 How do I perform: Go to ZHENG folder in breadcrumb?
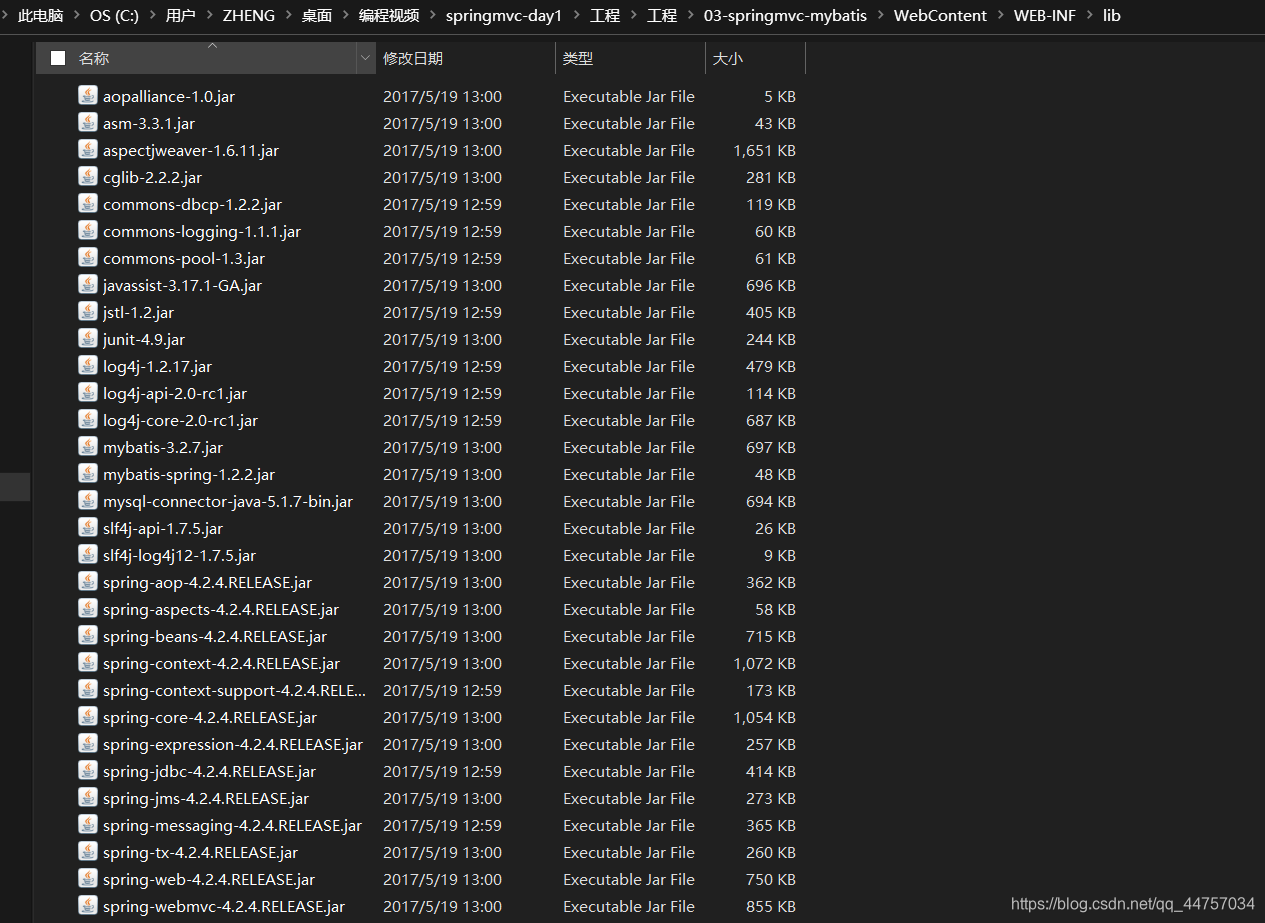pos(248,15)
